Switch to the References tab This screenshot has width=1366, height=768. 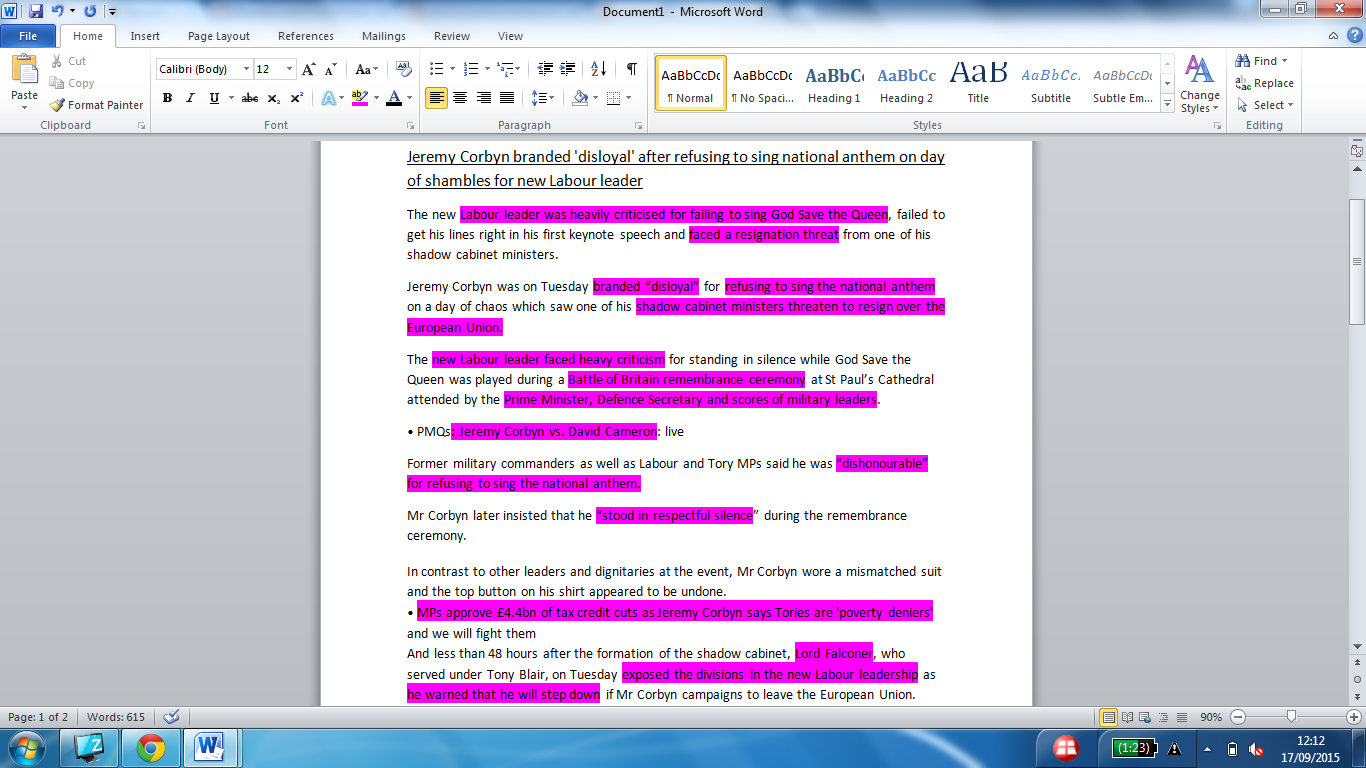pos(306,36)
